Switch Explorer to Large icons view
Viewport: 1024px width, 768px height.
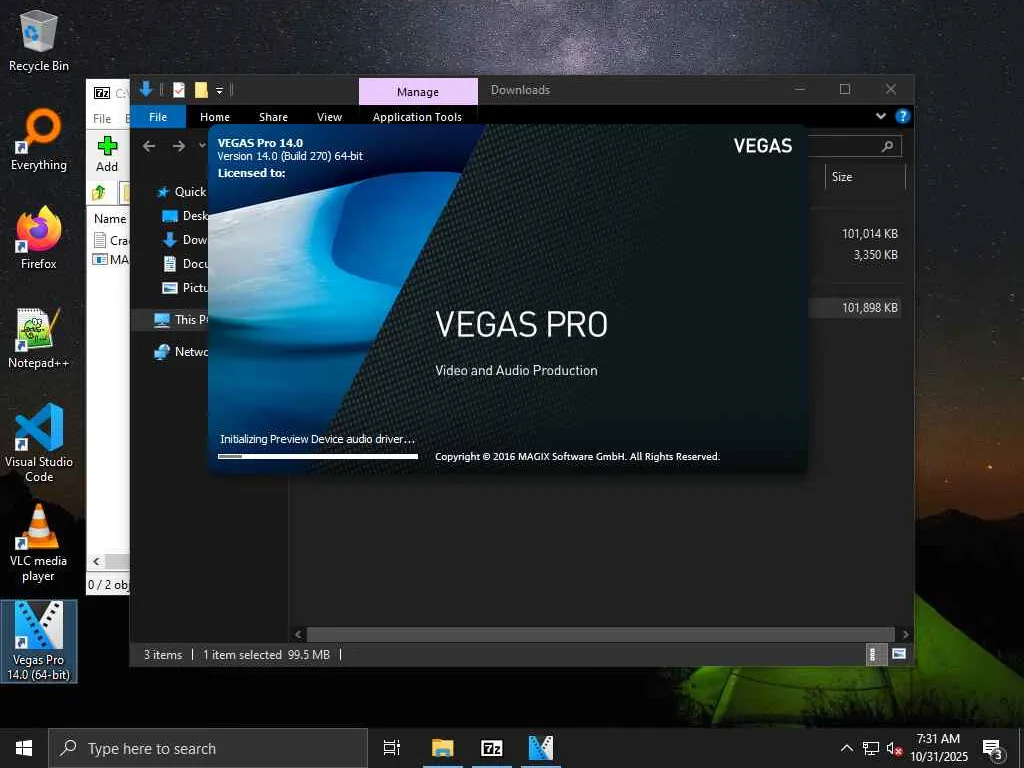[899, 654]
